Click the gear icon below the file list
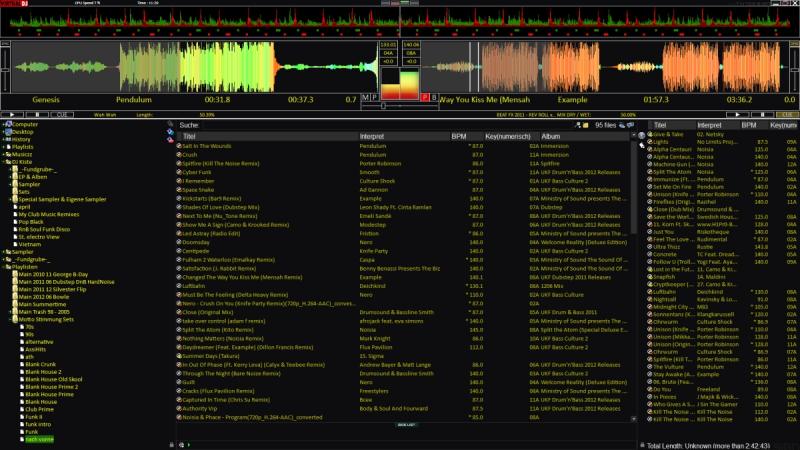This screenshot has width=800, height=450. coord(182,445)
